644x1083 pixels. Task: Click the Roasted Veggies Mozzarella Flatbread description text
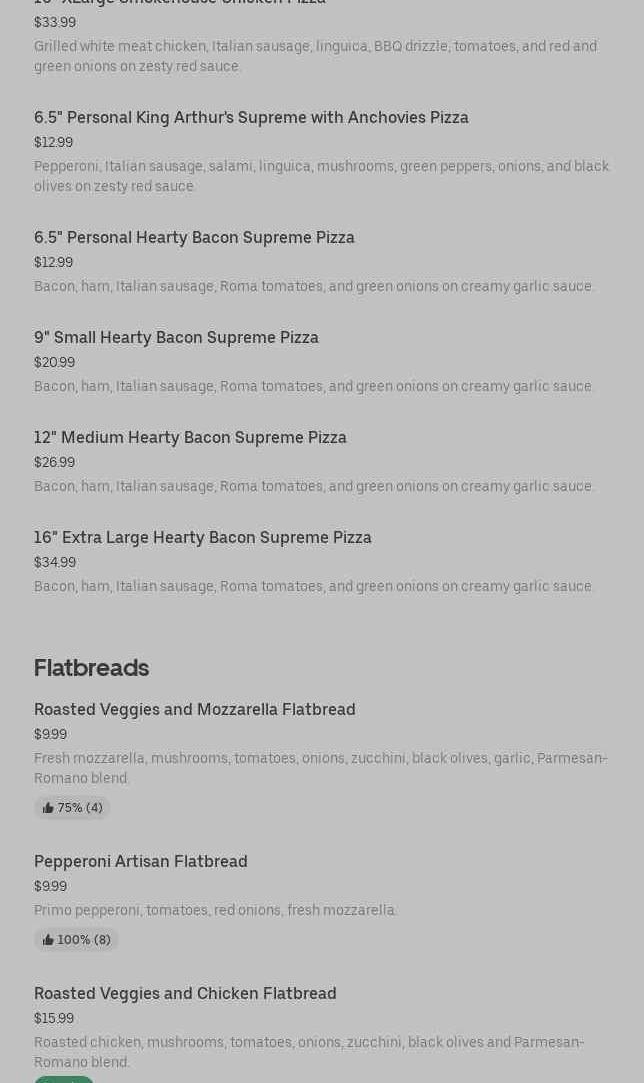320,768
